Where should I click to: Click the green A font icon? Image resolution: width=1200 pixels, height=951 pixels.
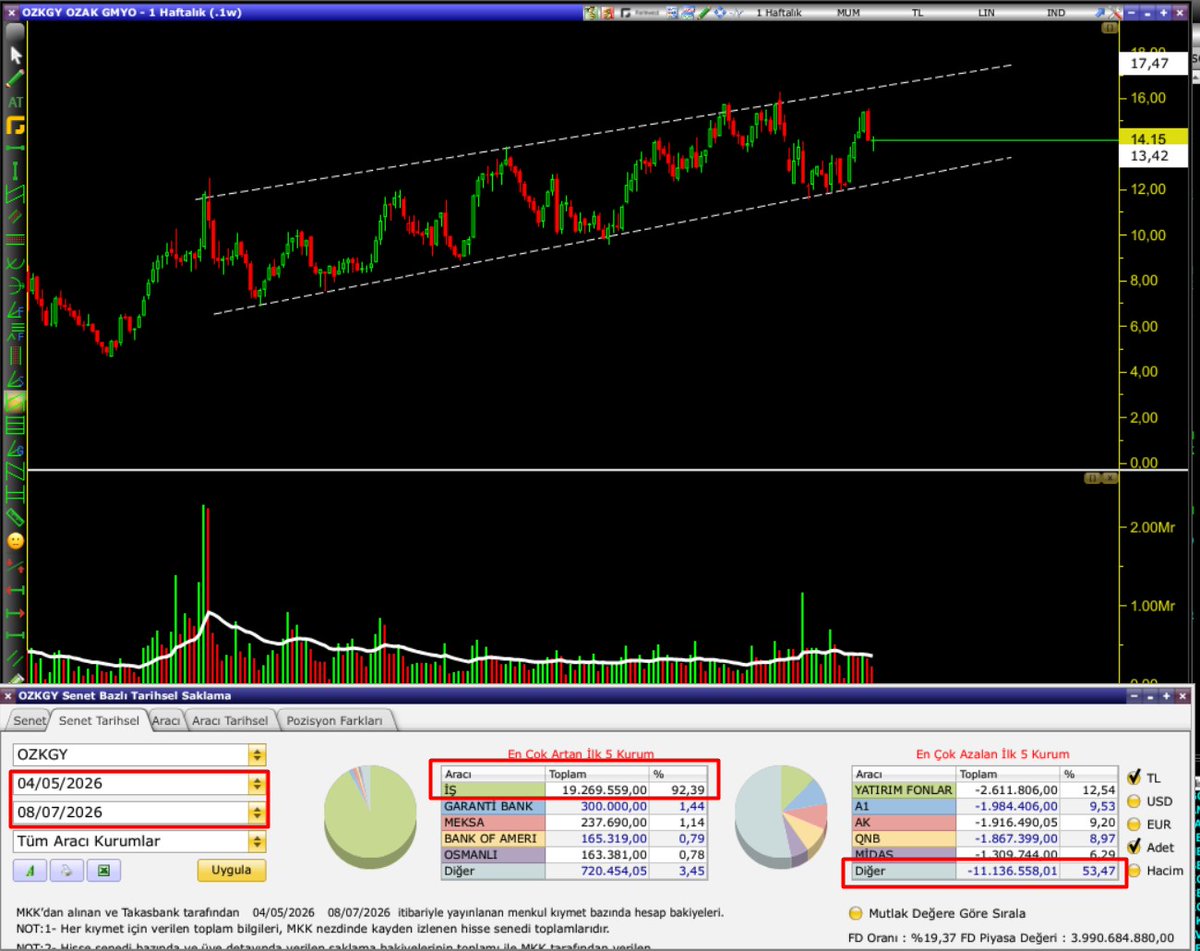tap(30, 870)
